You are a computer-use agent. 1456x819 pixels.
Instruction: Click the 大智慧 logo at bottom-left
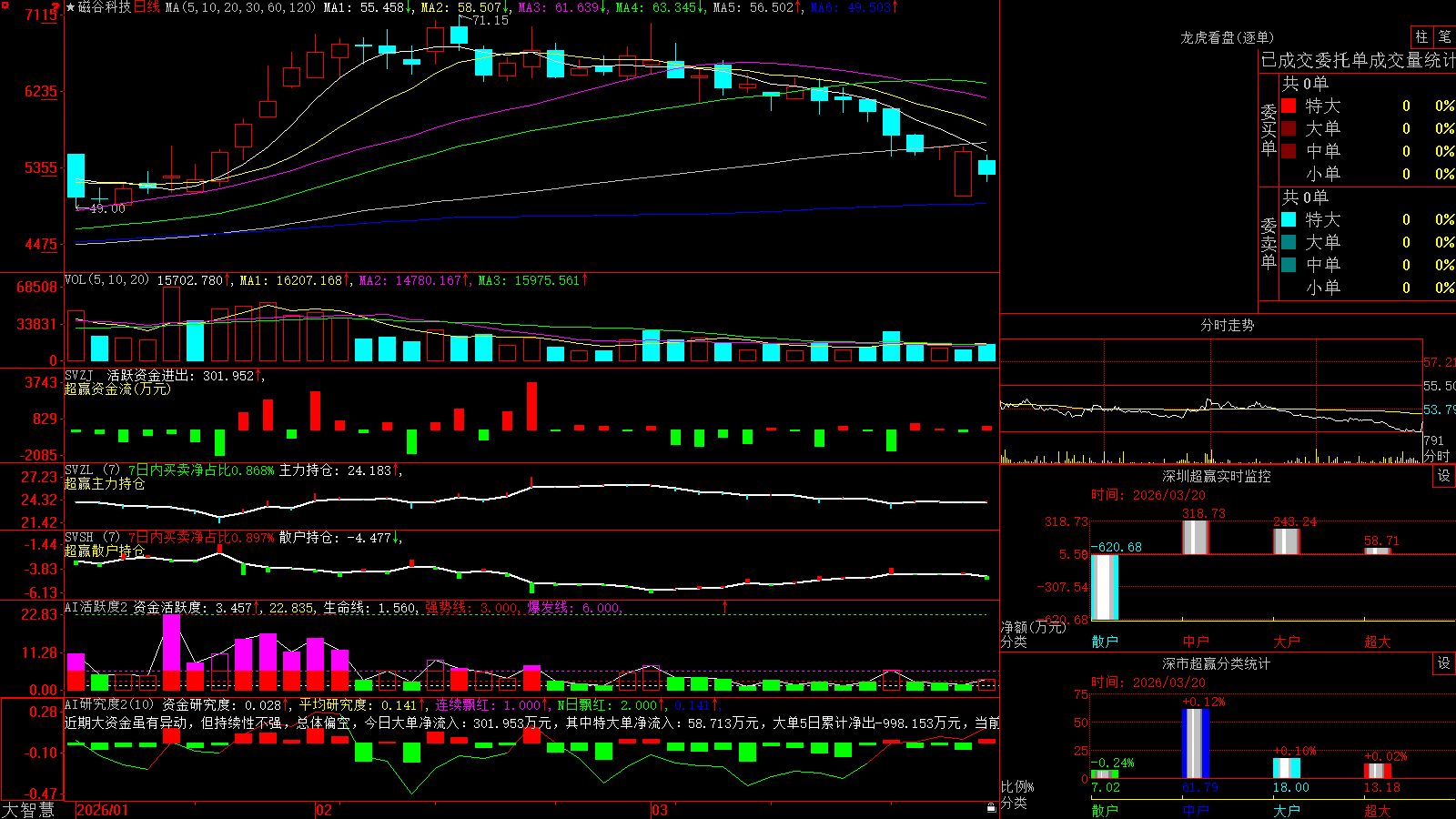28,810
